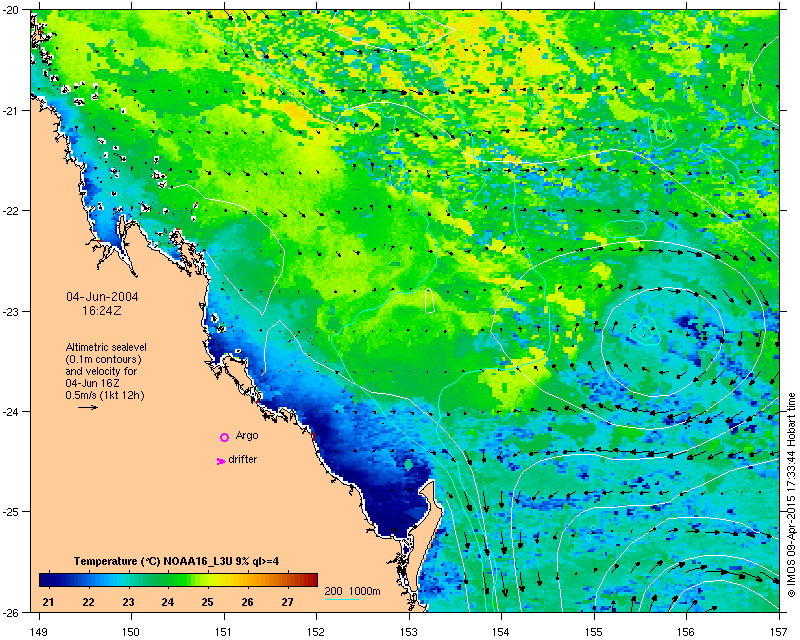This screenshot has width=800, height=640.
Task: Click the magenta Argo circle marker
Action: coord(224,437)
